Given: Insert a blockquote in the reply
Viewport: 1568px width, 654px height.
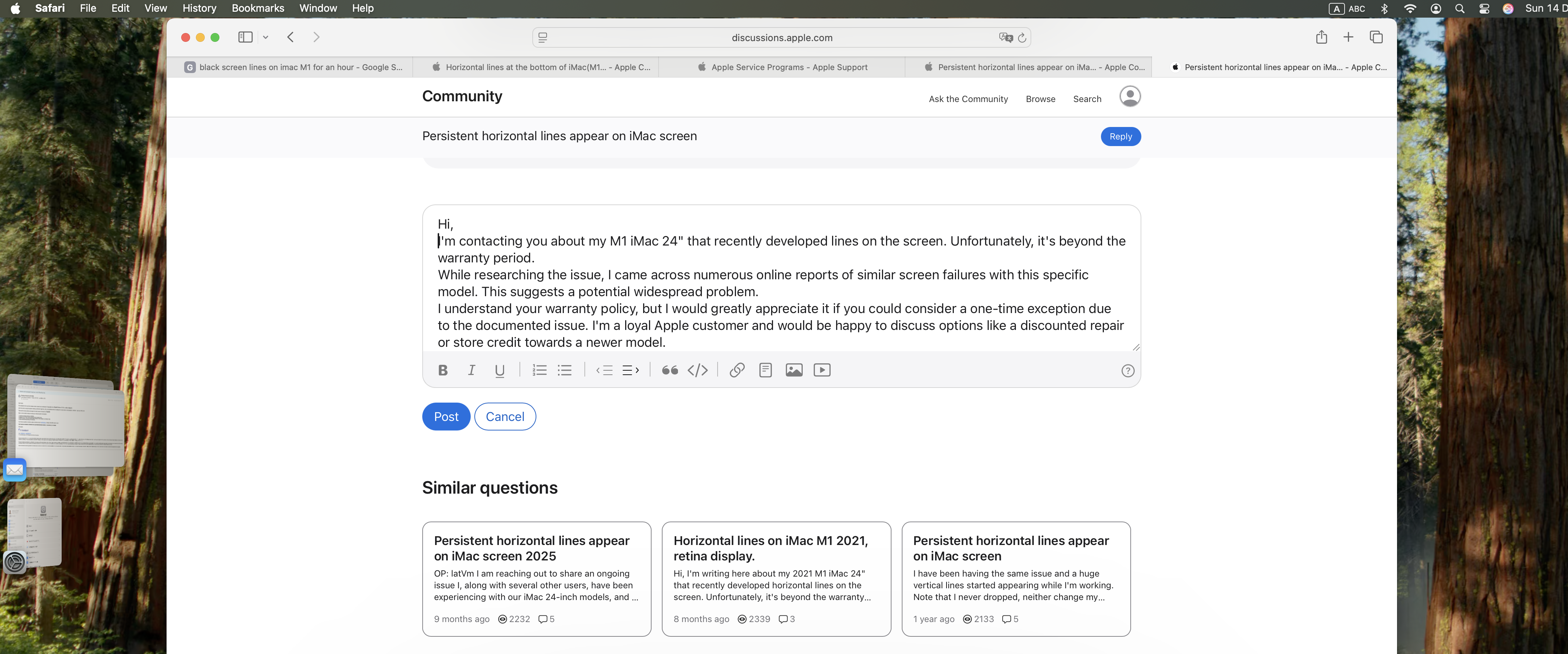Looking at the screenshot, I should point(670,370).
